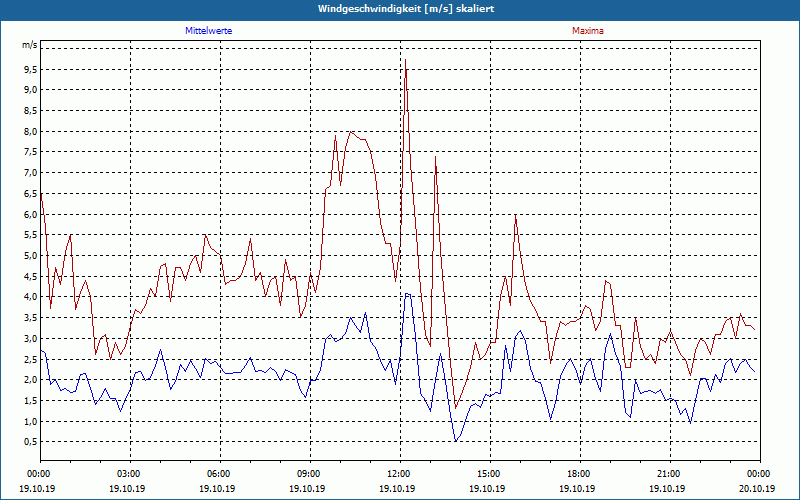Click the '7,5' y-axis value
The image size is (800, 500).
31,152
